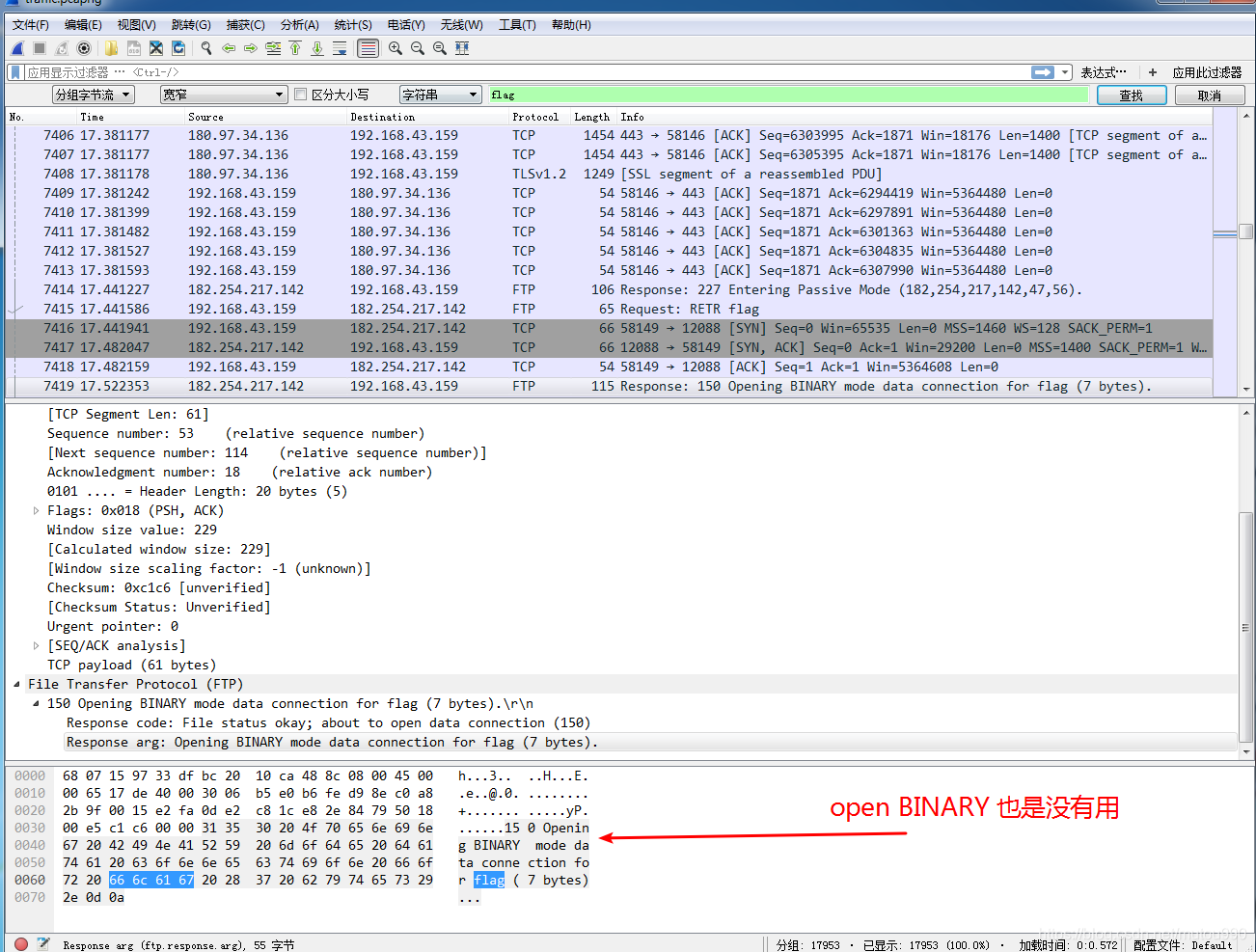Open the 跳转(G) menu
The image size is (1256, 952).
[191, 25]
